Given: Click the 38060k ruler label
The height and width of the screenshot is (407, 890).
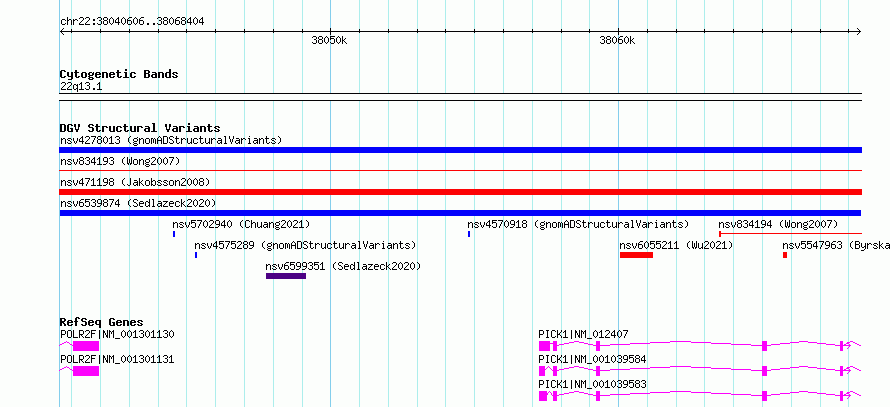Looking at the screenshot, I should 617,40.
